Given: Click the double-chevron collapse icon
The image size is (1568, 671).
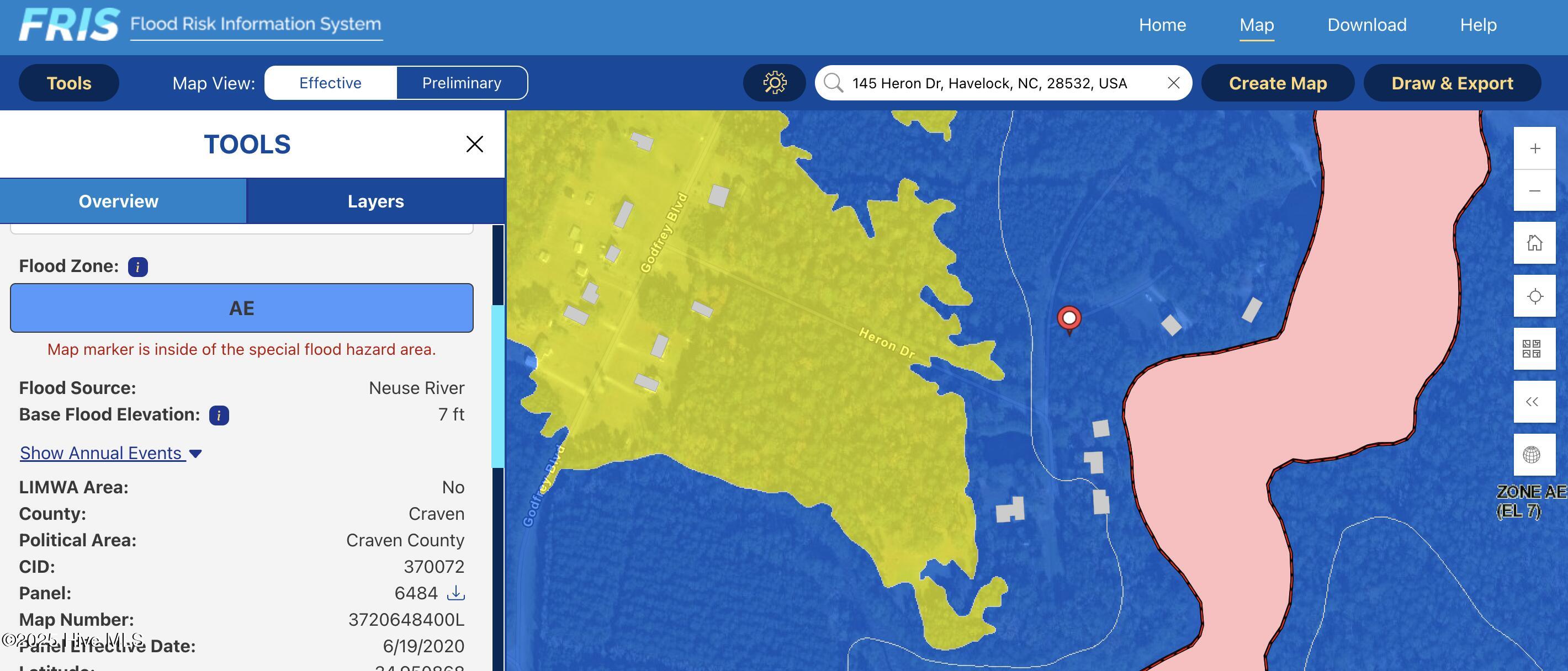Looking at the screenshot, I should (1532, 402).
